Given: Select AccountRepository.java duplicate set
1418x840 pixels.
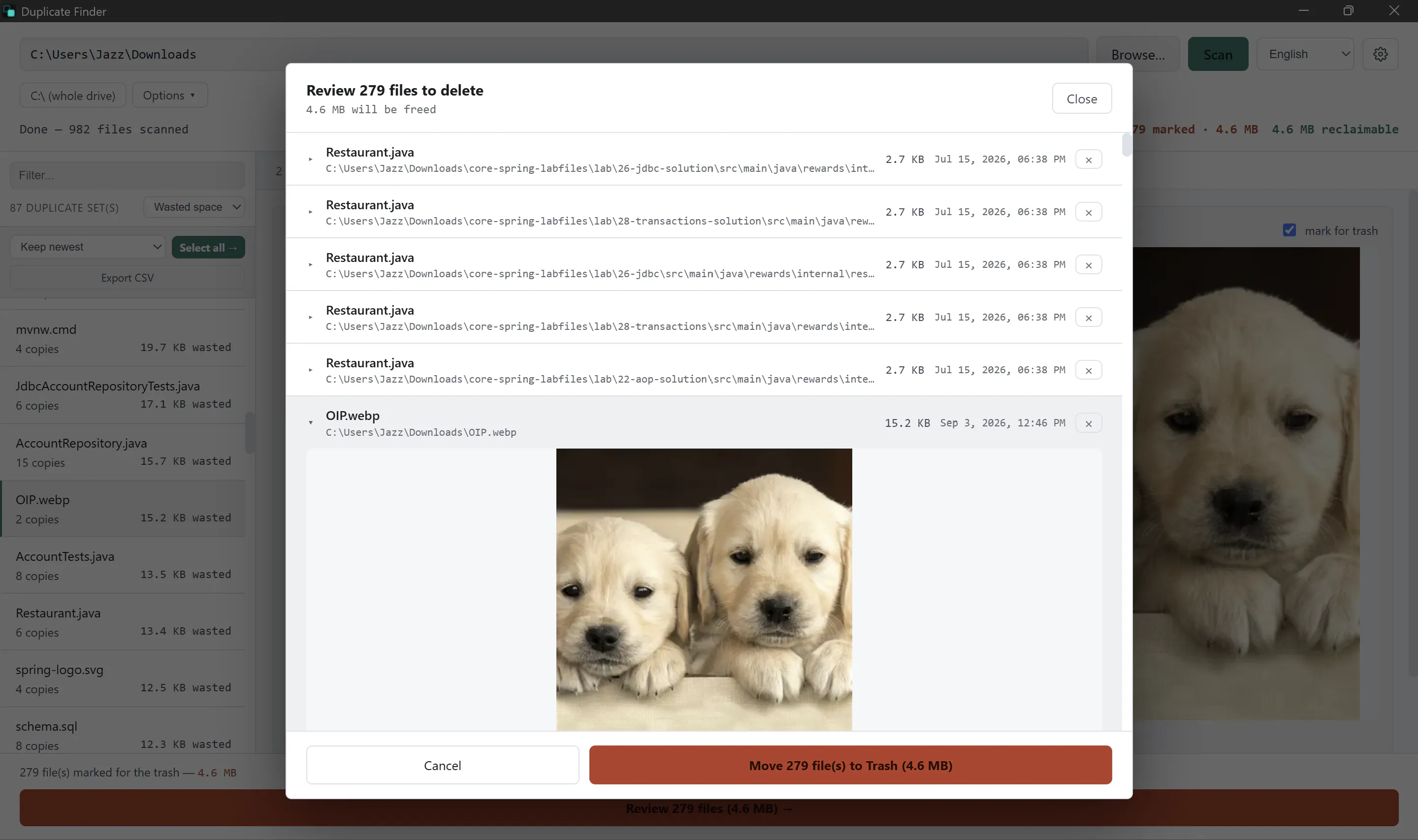Looking at the screenshot, I should 123,452.
